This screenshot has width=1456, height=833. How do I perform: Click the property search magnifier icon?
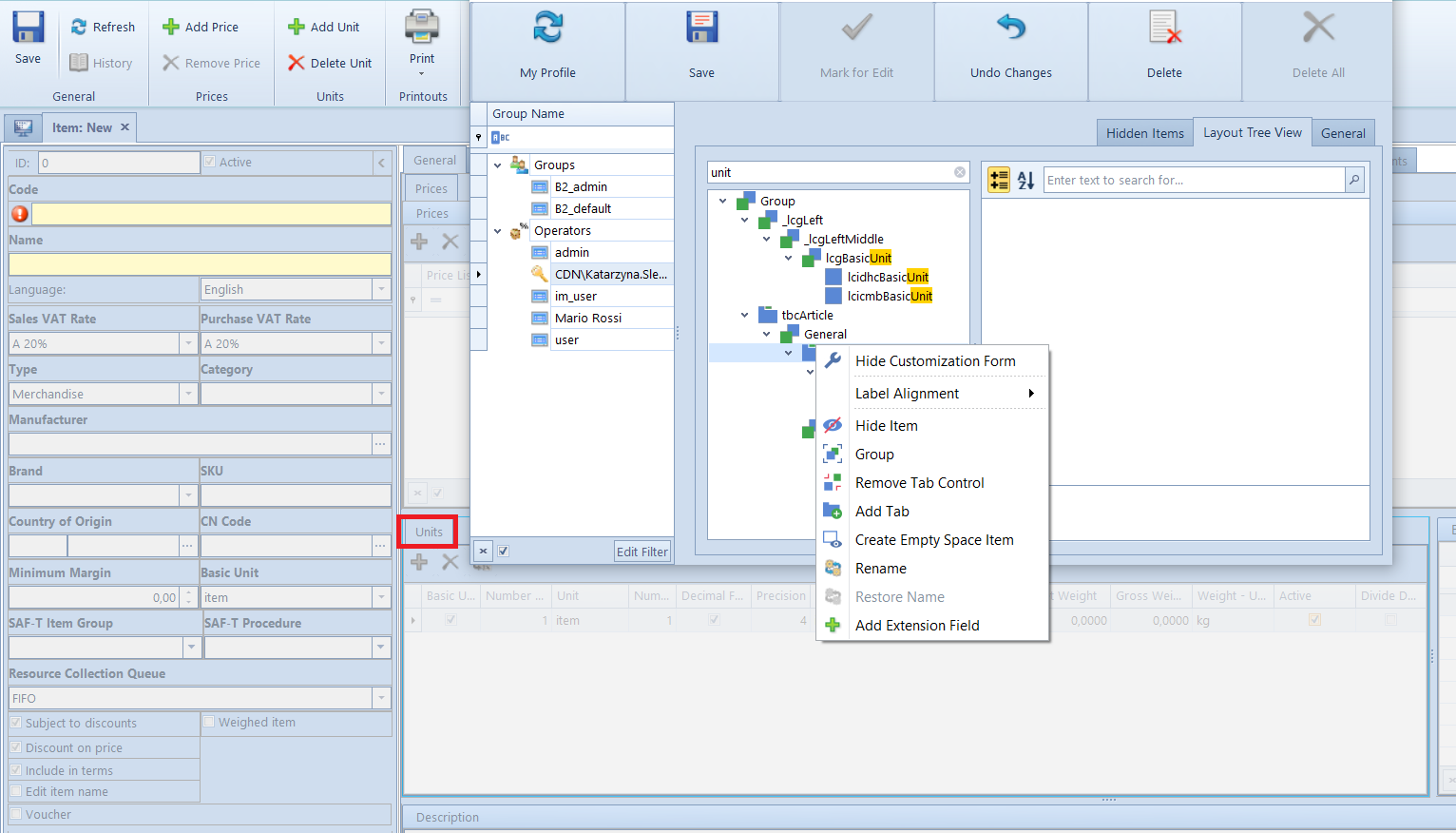pos(1355,180)
